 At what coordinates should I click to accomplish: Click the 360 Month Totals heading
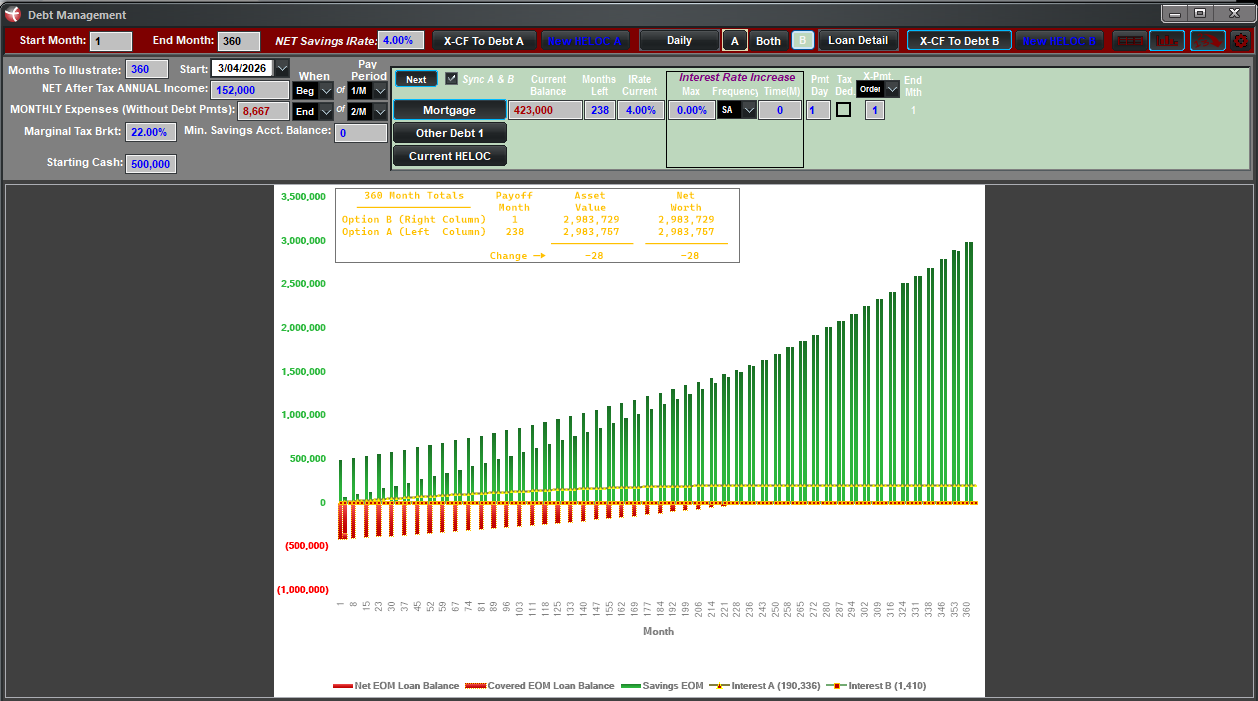(x=414, y=196)
